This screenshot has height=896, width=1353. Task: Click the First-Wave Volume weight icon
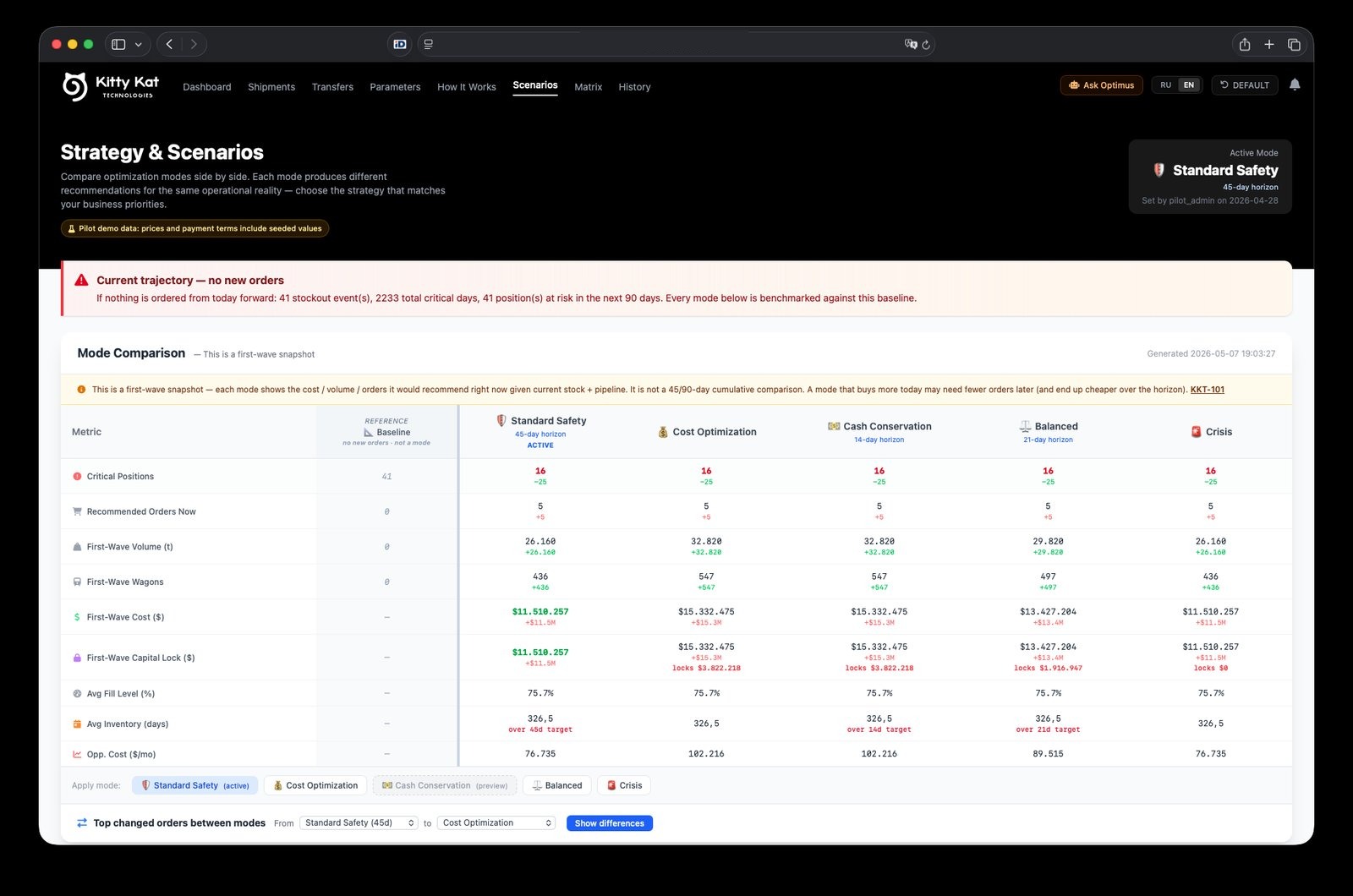[77, 547]
